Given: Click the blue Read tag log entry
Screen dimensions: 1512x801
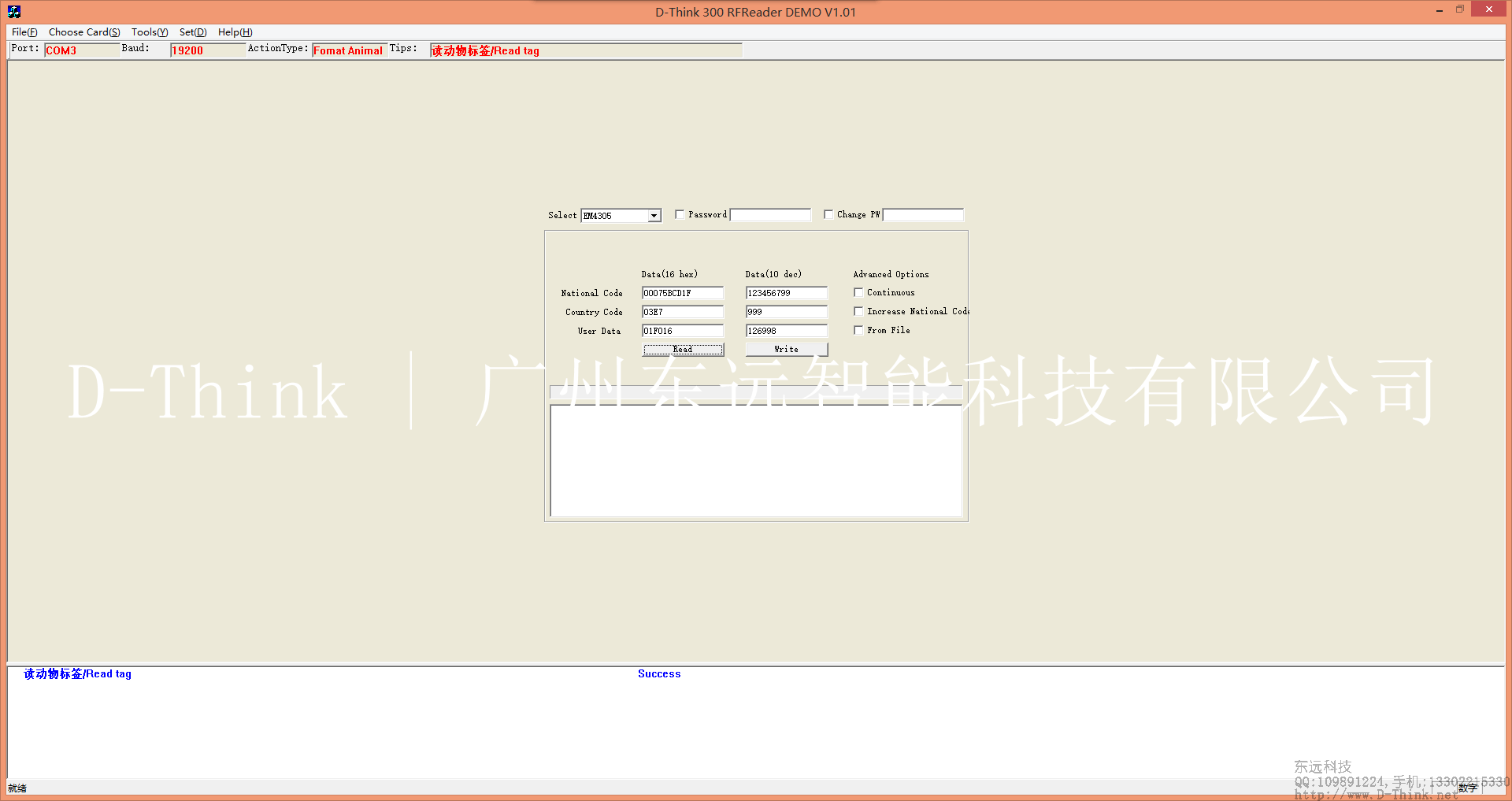Looking at the screenshot, I should click(x=77, y=674).
